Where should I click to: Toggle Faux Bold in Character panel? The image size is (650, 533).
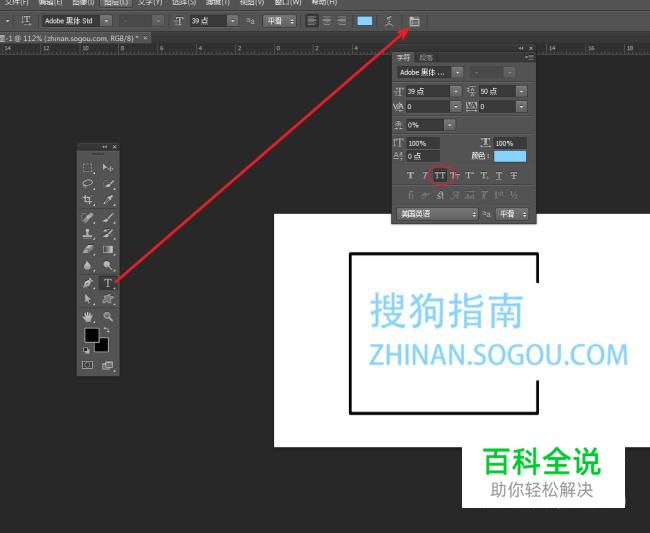click(410, 176)
